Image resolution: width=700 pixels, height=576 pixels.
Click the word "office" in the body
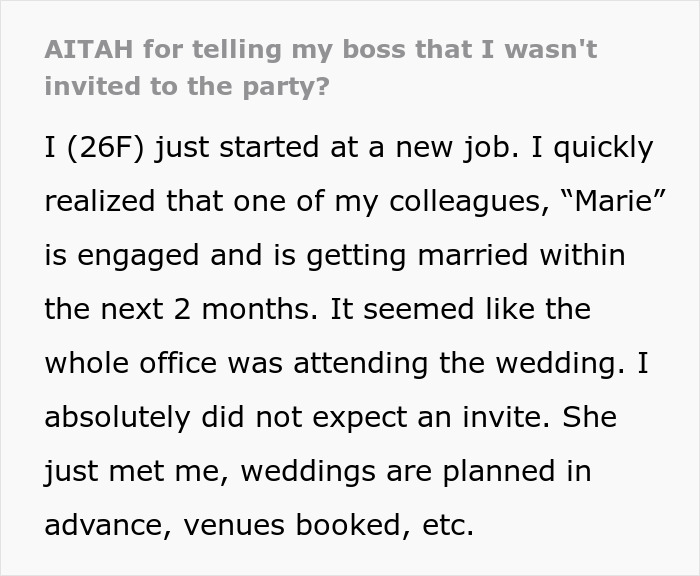click(178, 363)
